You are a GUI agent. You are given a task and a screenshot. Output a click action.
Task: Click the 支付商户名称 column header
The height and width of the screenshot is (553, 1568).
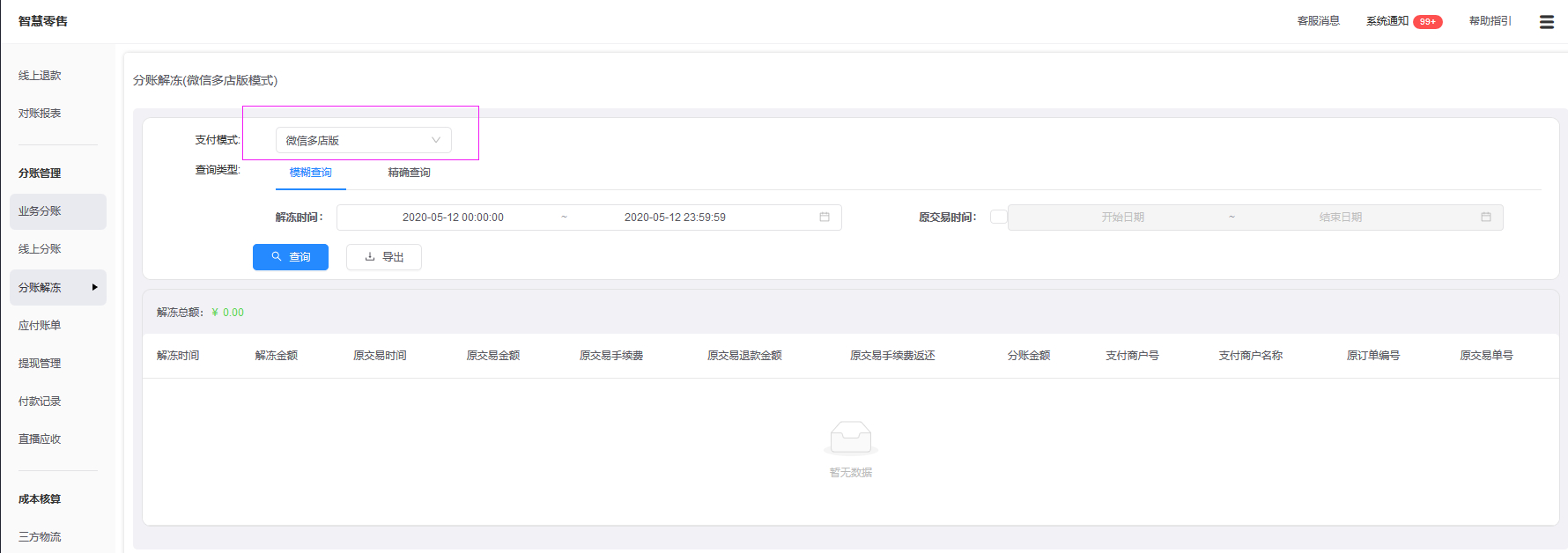[x=1250, y=356]
